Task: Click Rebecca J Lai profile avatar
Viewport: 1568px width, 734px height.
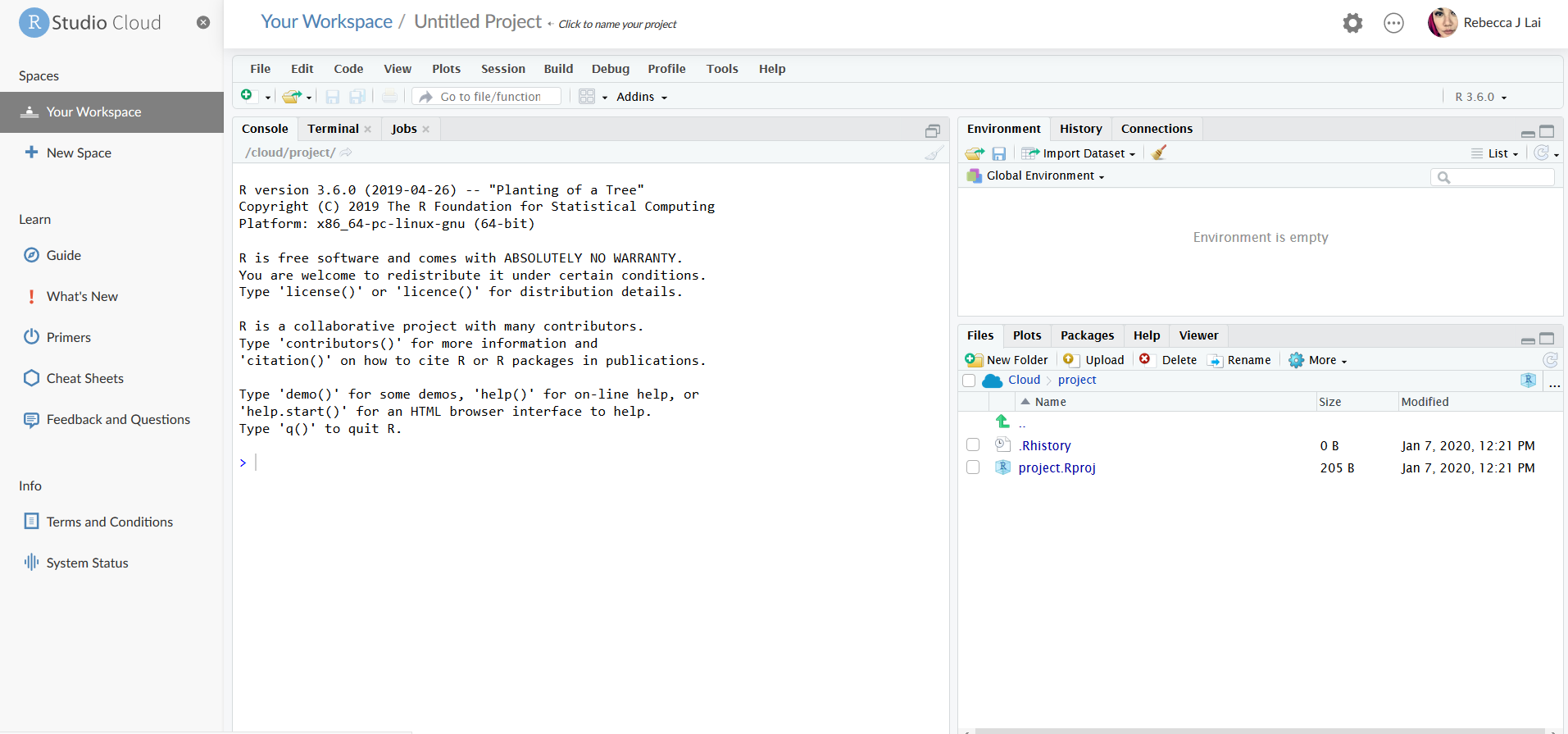Action: [1443, 23]
